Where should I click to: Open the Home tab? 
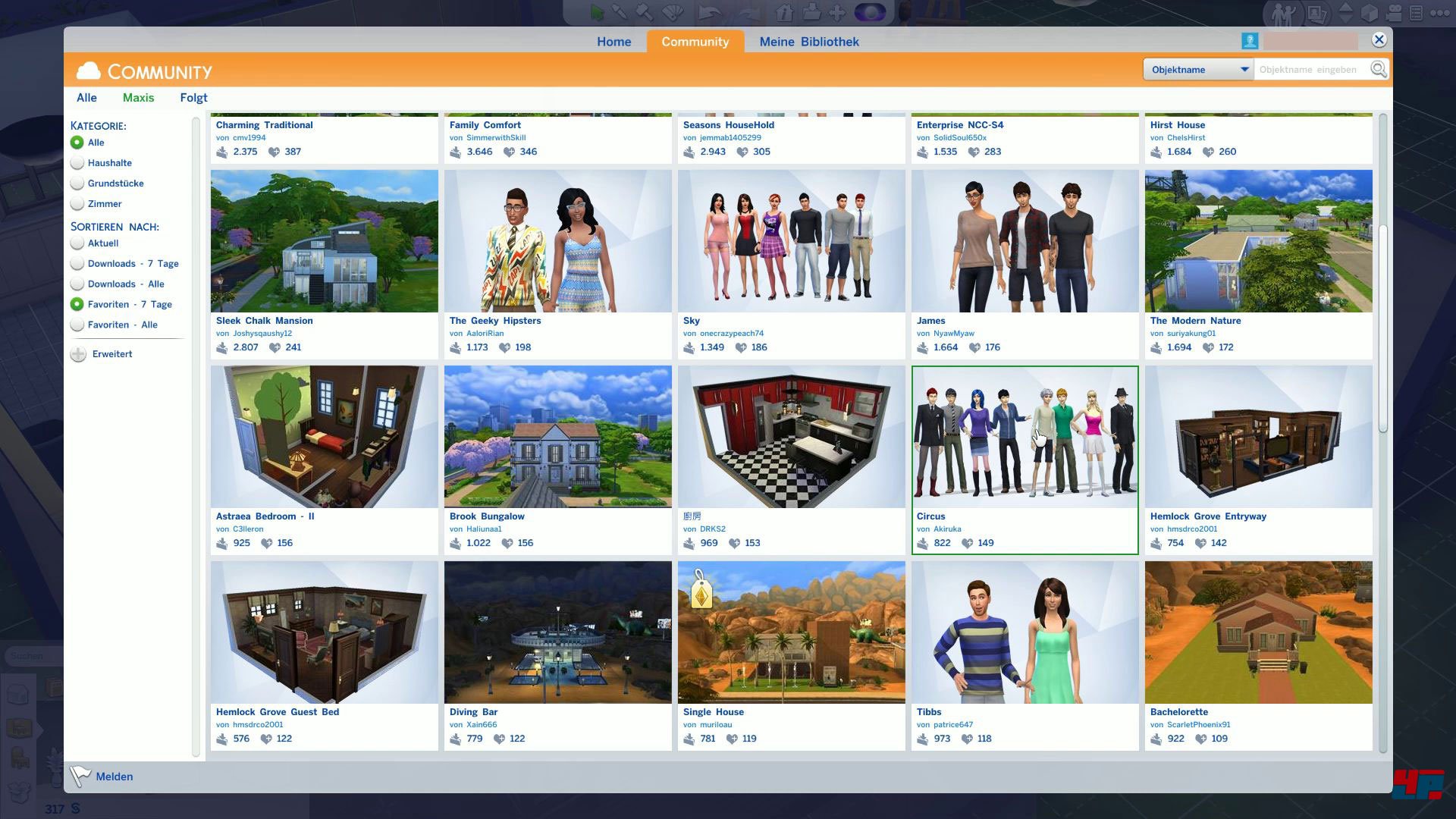[613, 42]
